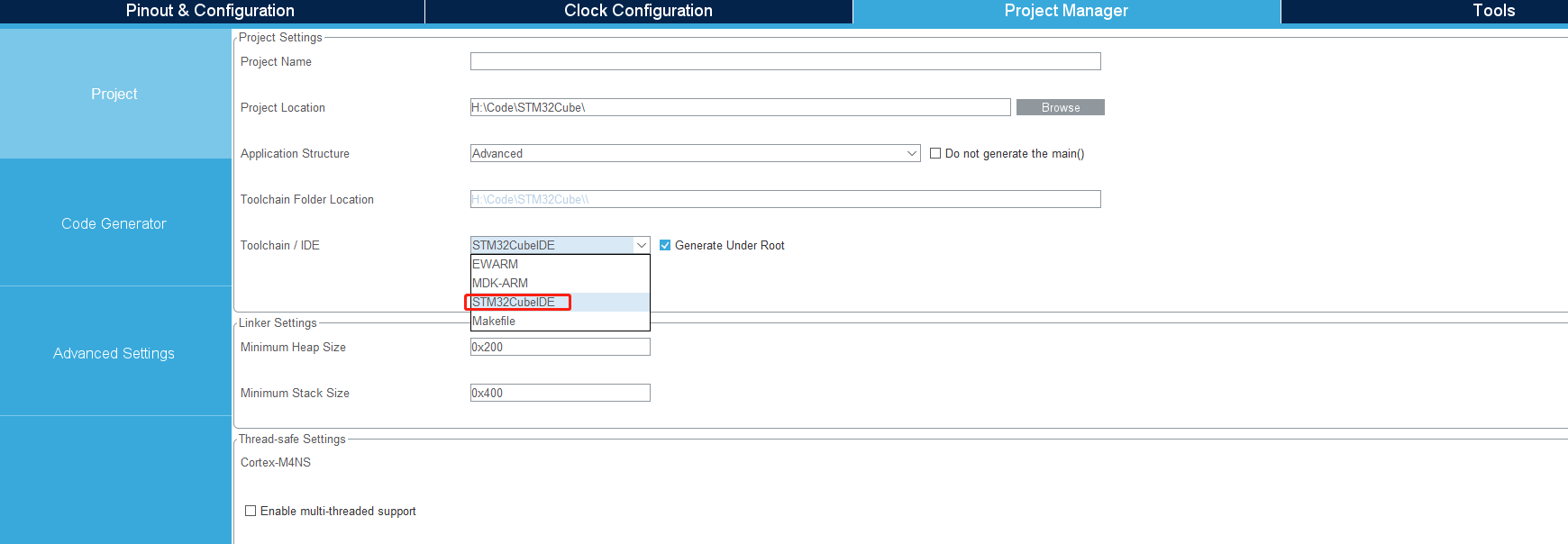Open the Advanced Settings section

click(114, 353)
